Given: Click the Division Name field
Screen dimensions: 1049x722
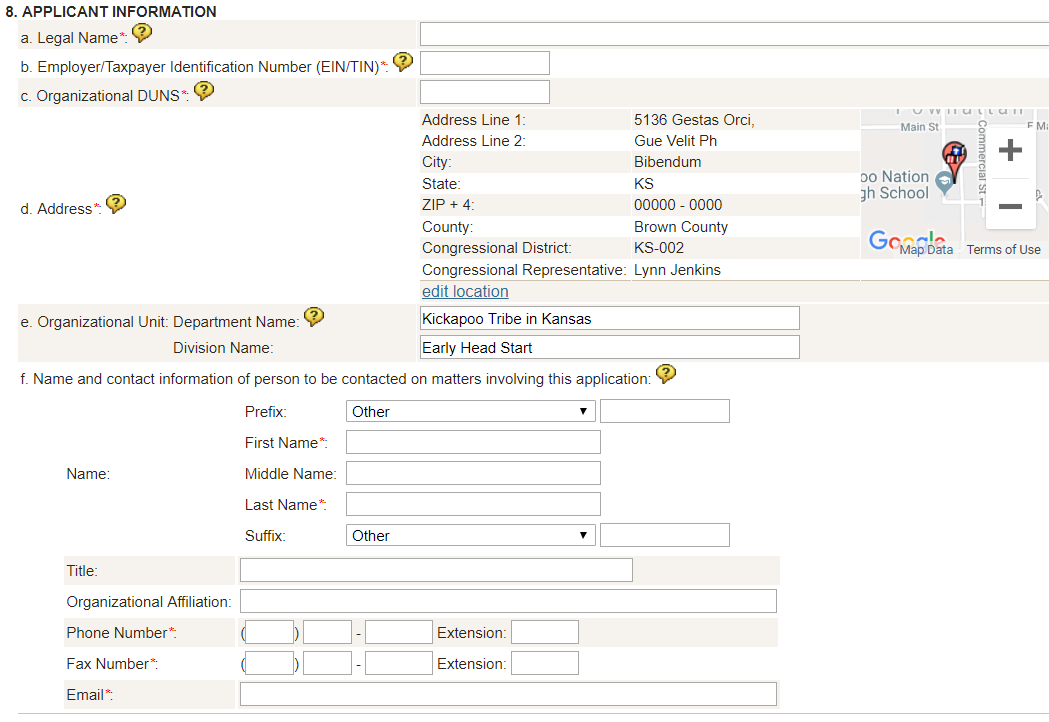Looking at the screenshot, I should pyautogui.click(x=610, y=348).
